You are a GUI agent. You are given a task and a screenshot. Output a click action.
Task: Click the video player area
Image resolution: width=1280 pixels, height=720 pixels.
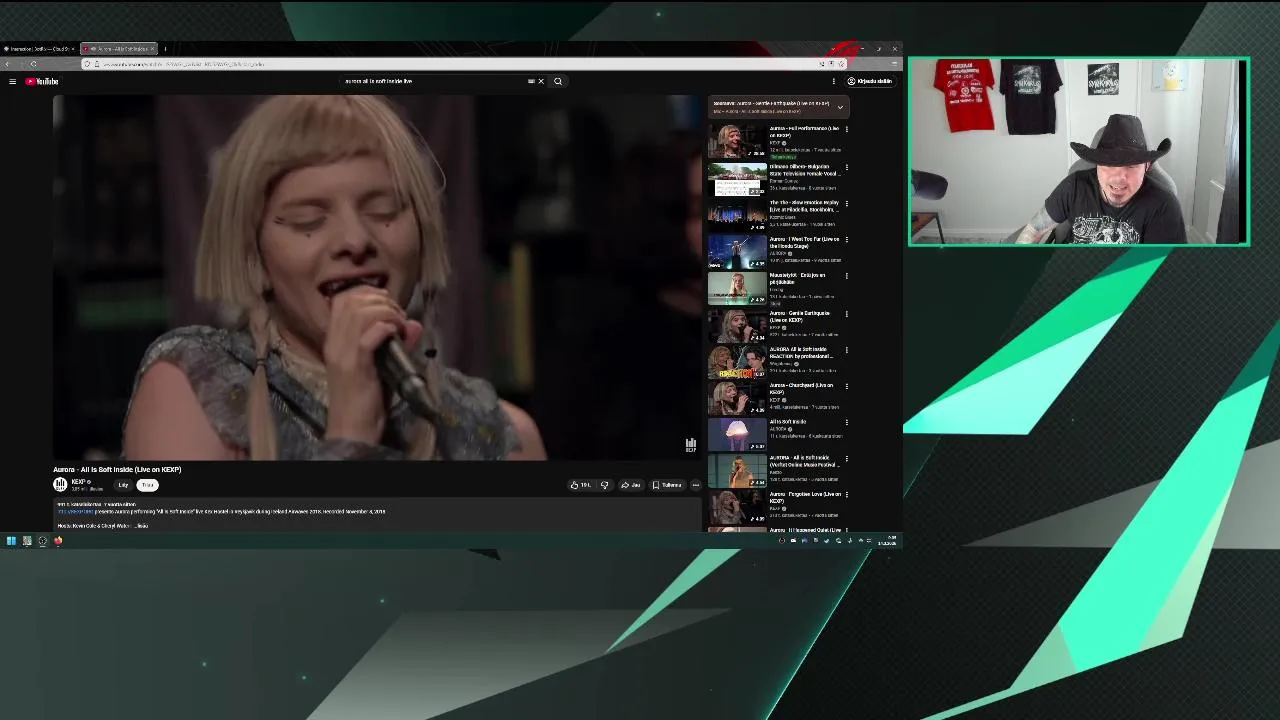pos(377,278)
